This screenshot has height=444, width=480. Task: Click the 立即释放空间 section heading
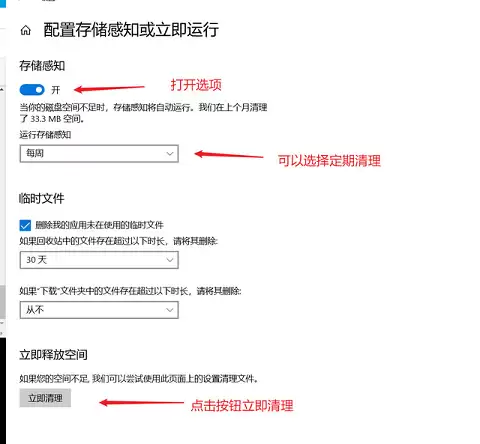53,355
